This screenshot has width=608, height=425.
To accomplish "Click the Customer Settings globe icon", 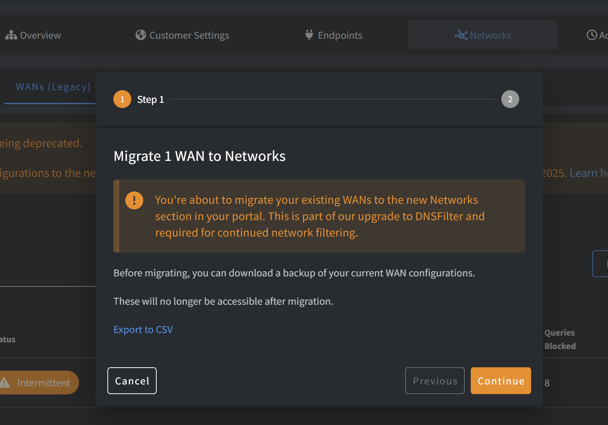I will click(140, 35).
